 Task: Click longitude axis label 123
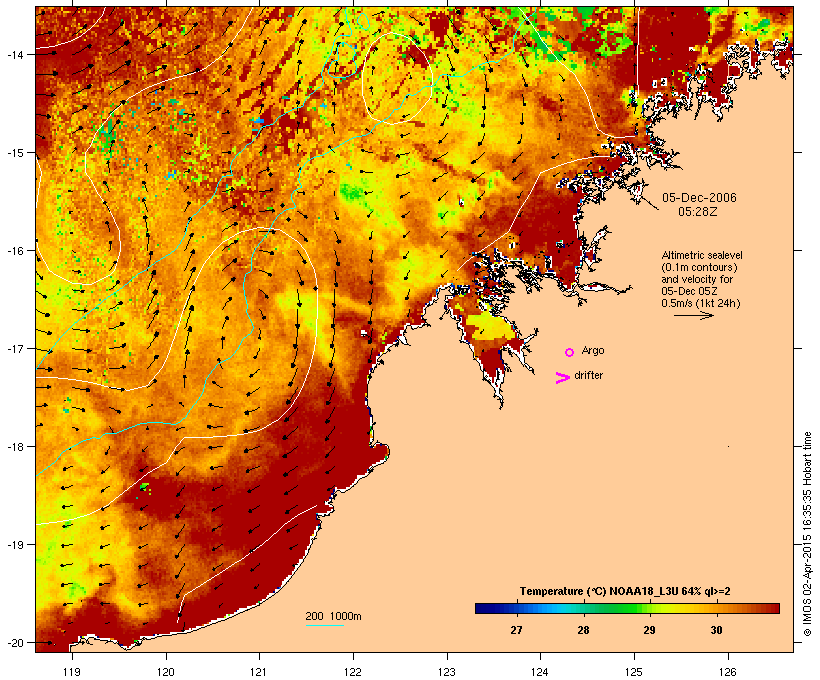pyautogui.click(x=446, y=672)
